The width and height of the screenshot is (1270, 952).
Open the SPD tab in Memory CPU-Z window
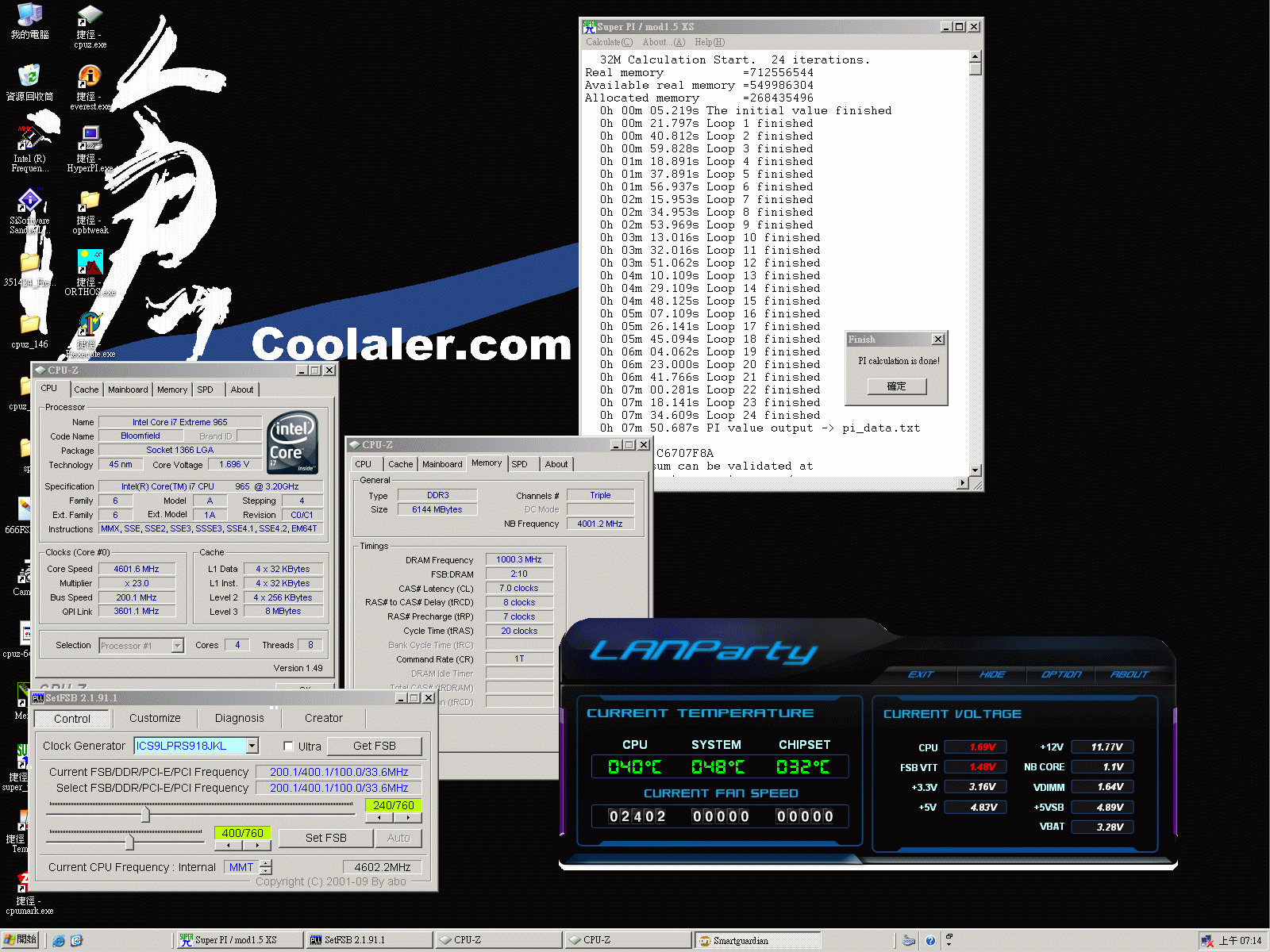pos(519,464)
